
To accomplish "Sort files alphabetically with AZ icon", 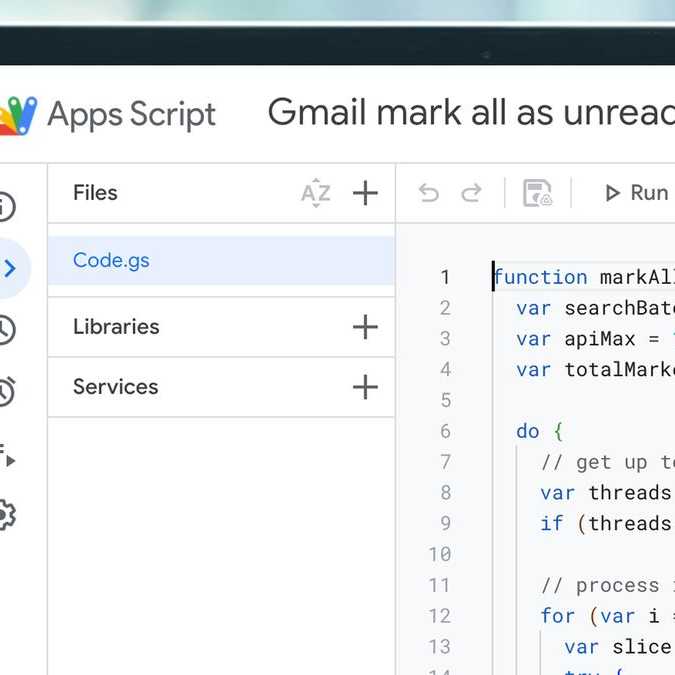I will pos(316,193).
